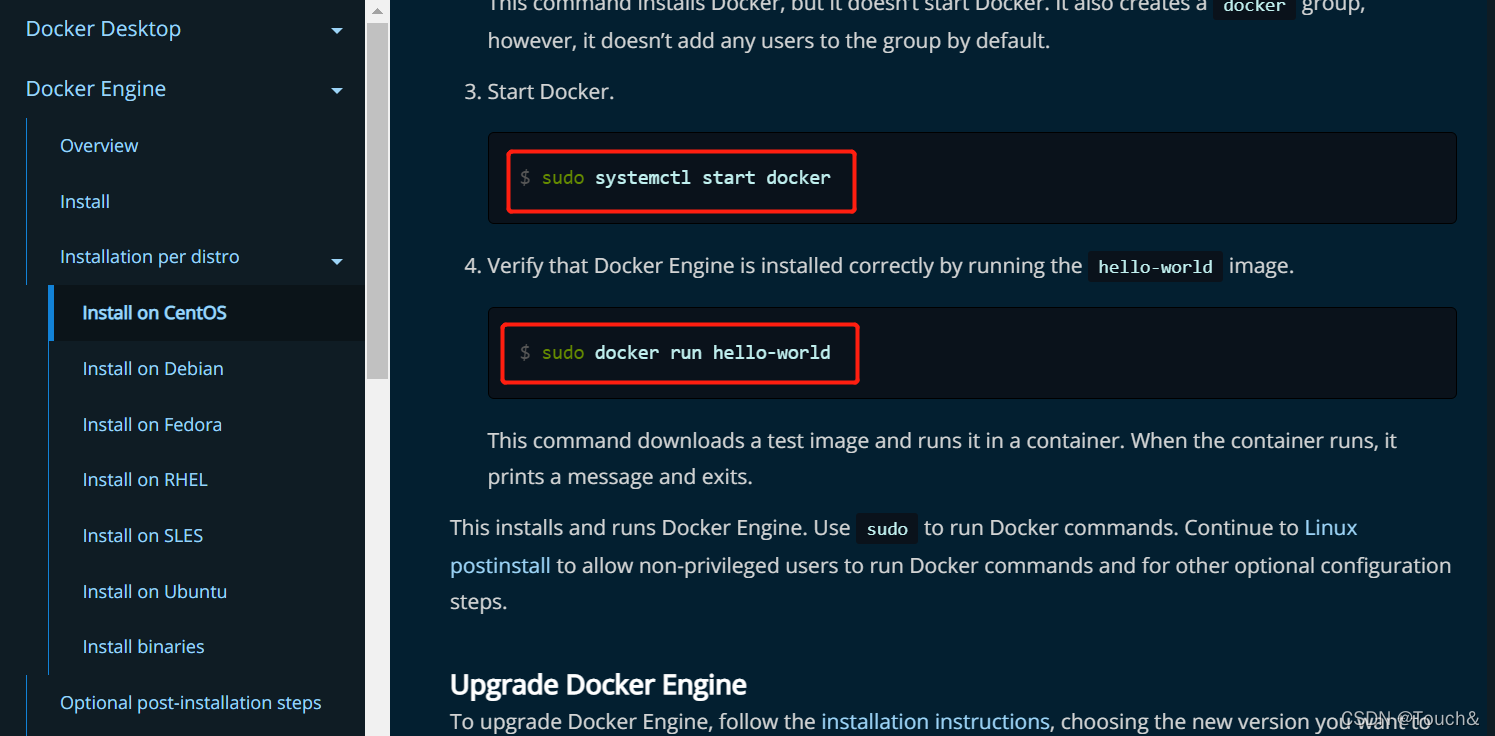Collapse the Installation per distro arrow
This screenshot has height=736, width=1495.
pyautogui.click(x=337, y=262)
